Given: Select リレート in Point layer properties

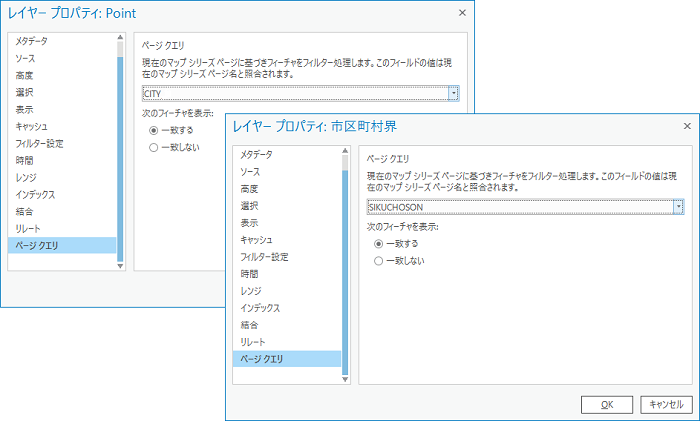Looking at the screenshot, I should tap(28, 229).
